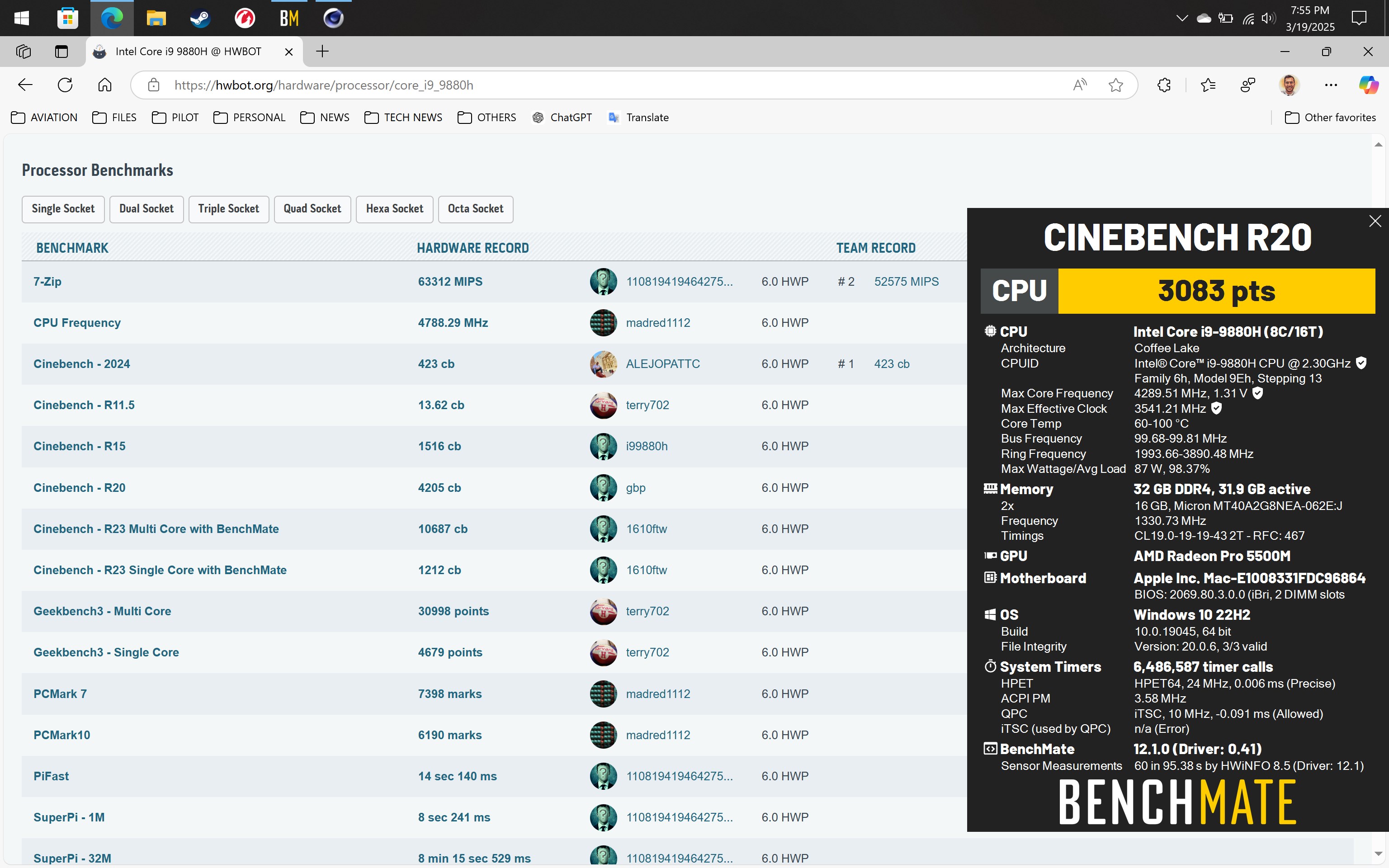Open NEWS bookmarks folder
Image resolution: width=1389 pixels, height=868 pixels.
325,118
